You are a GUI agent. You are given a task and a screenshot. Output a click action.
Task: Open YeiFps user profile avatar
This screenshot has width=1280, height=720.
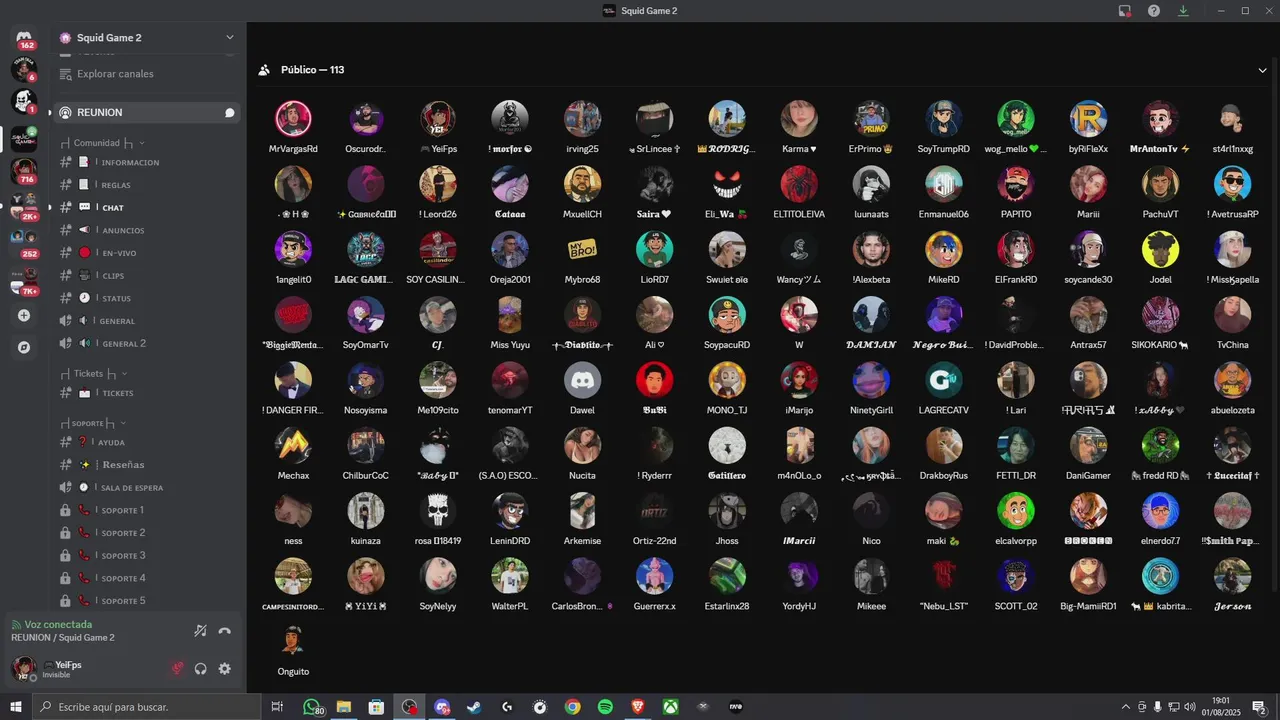[24, 669]
